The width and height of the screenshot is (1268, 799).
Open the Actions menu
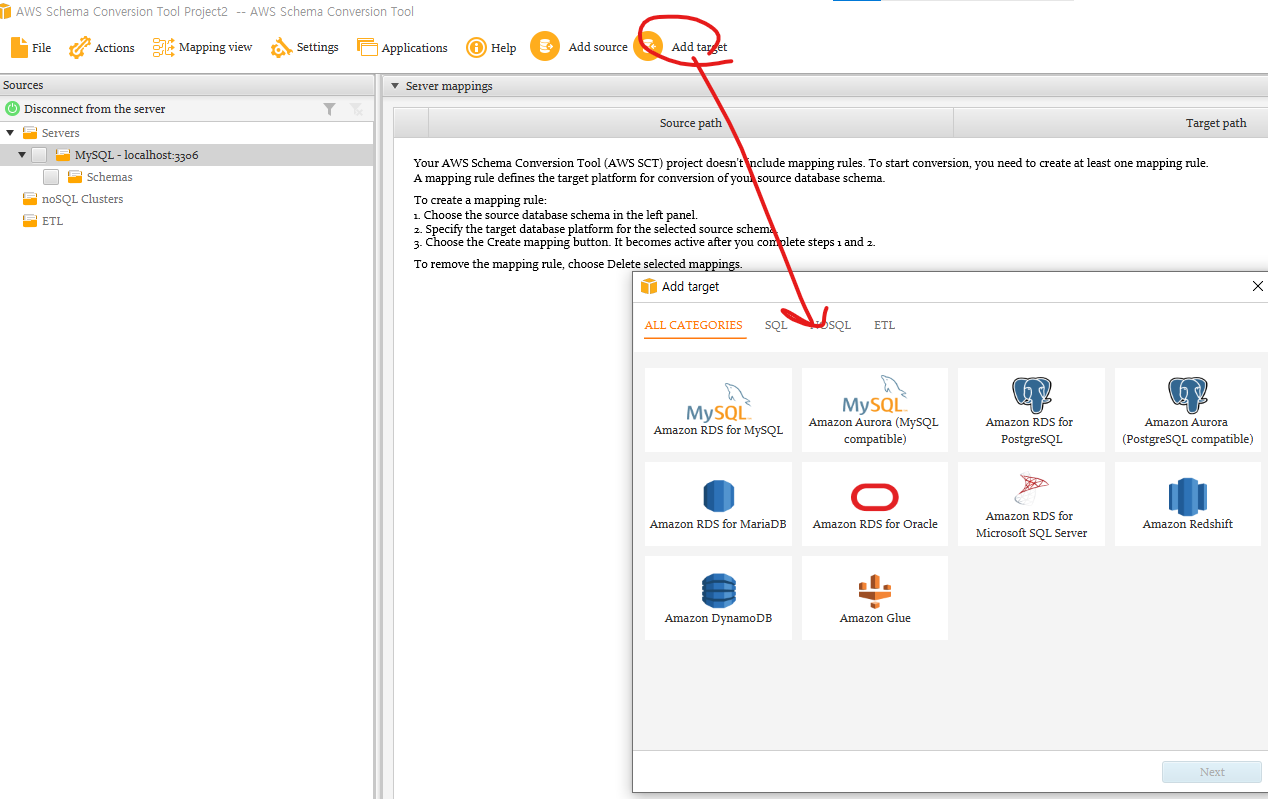tap(102, 47)
